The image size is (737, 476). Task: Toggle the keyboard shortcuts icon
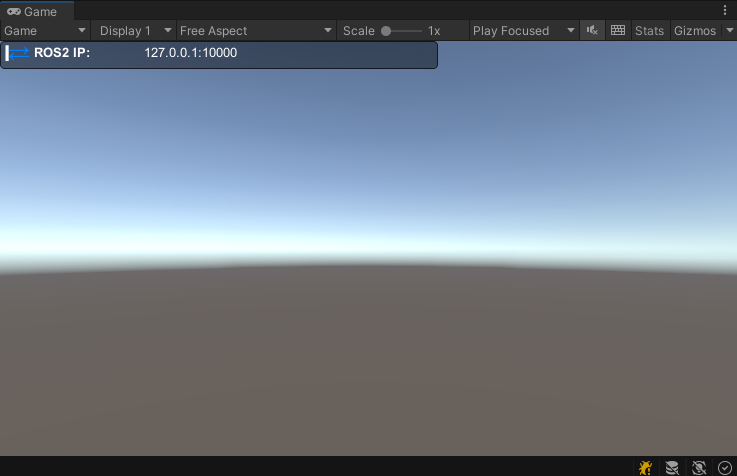tap(618, 31)
